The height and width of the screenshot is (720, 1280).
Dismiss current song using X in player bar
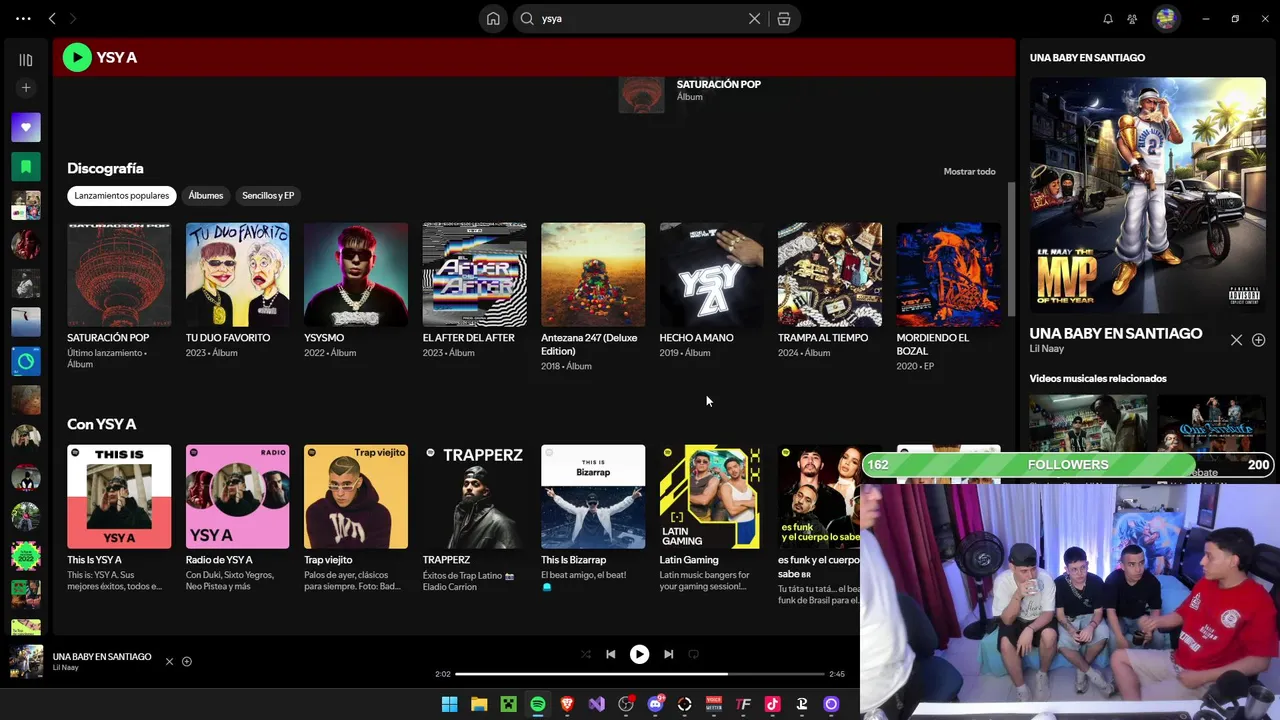click(x=169, y=661)
